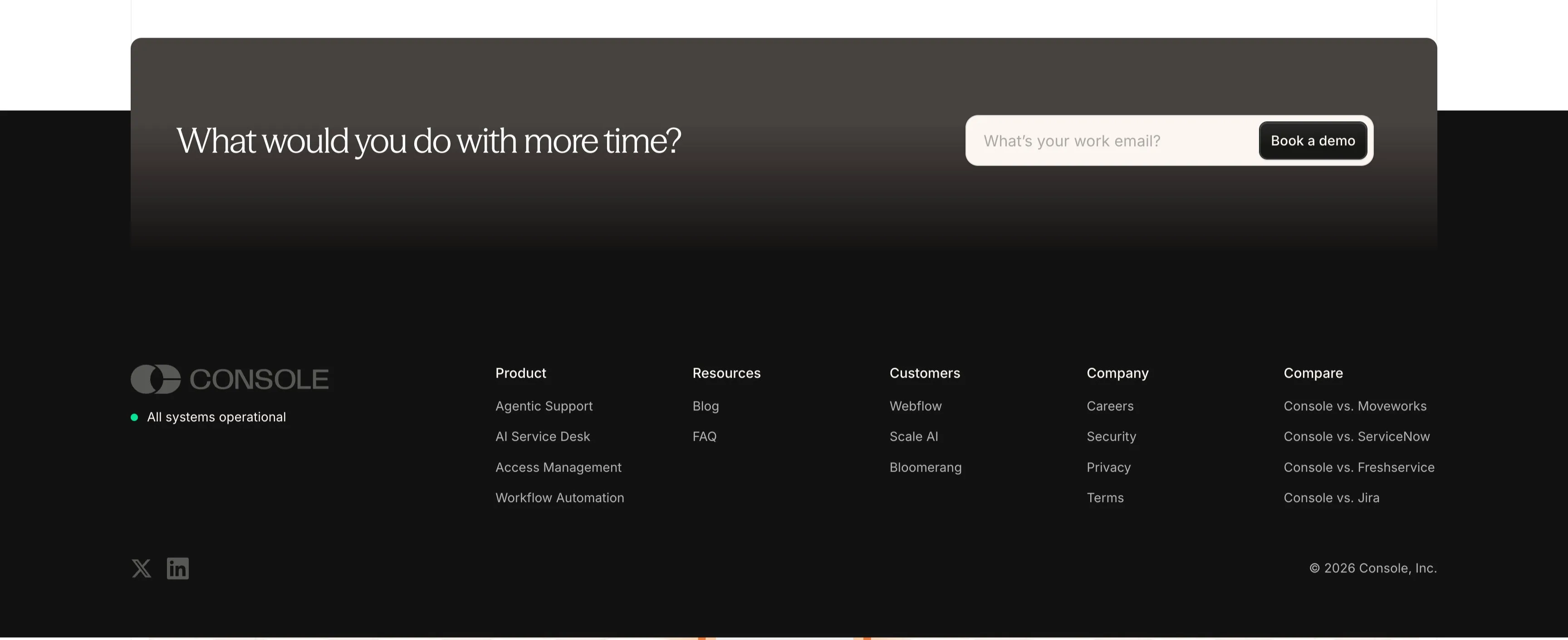Click the Company column heading
The height and width of the screenshot is (640, 1568).
tap(1117, 373)
